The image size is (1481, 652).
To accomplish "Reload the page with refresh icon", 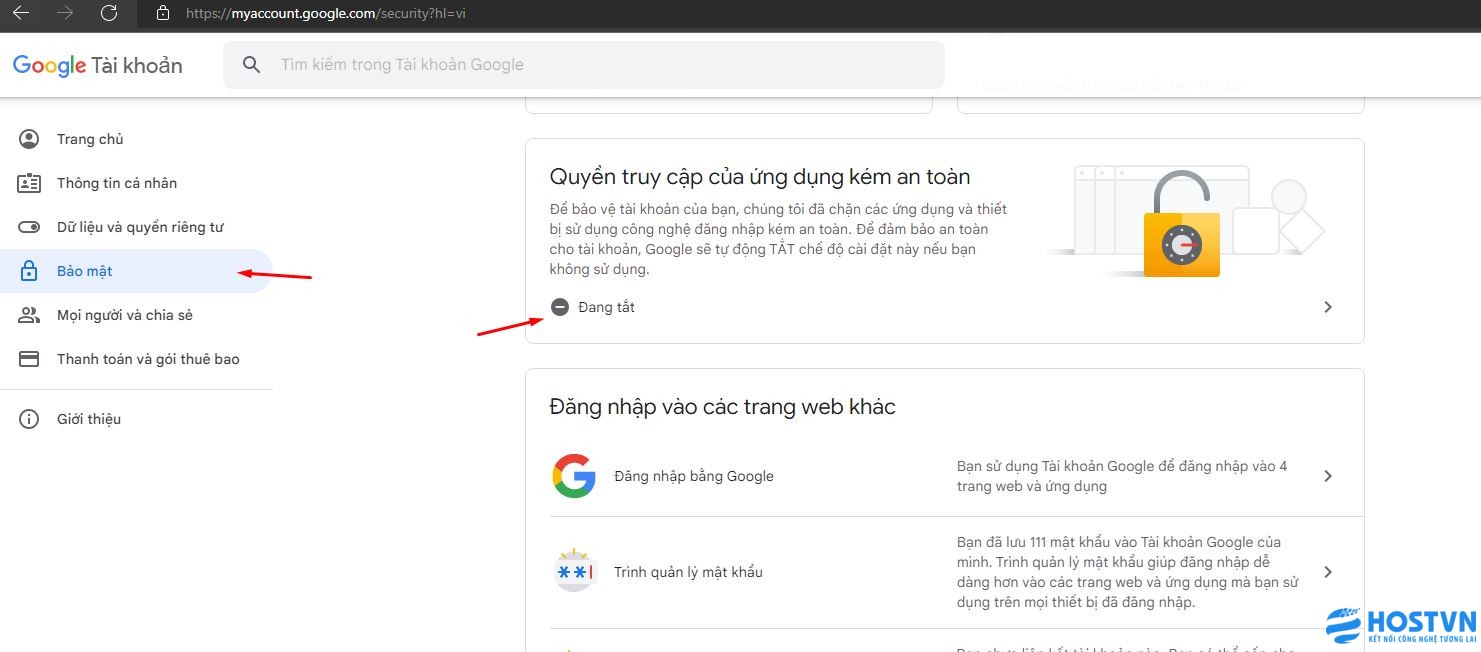I will pos(109,13).
